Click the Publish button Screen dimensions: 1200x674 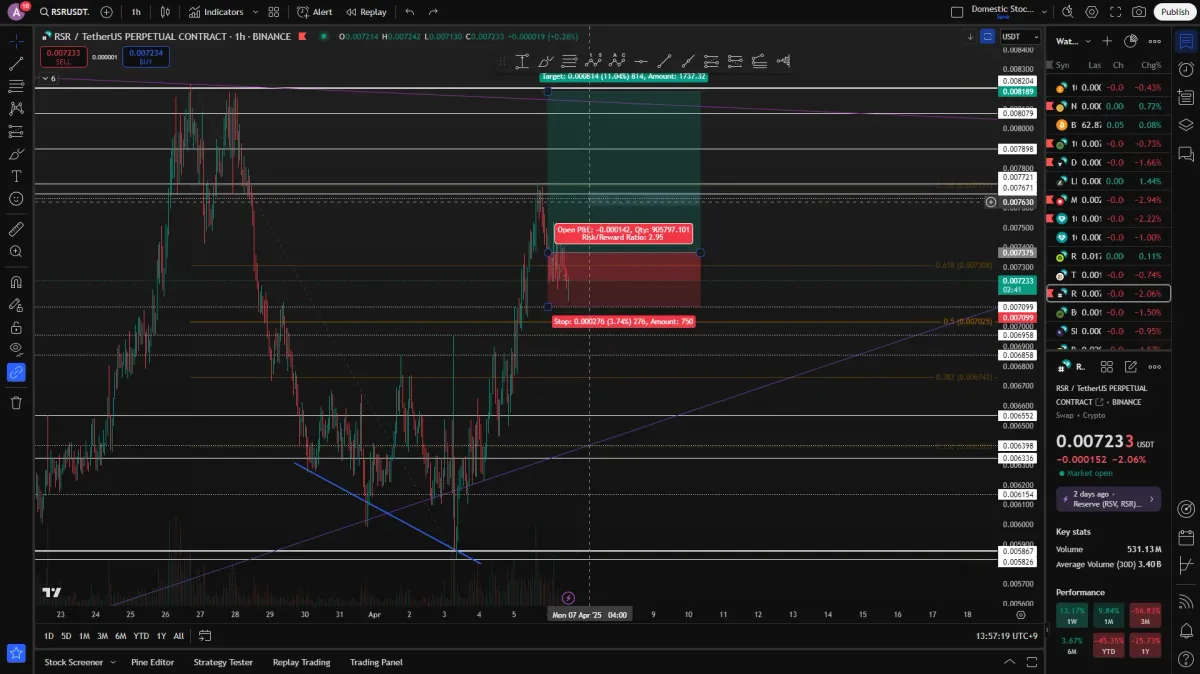tap(1175, 12)
